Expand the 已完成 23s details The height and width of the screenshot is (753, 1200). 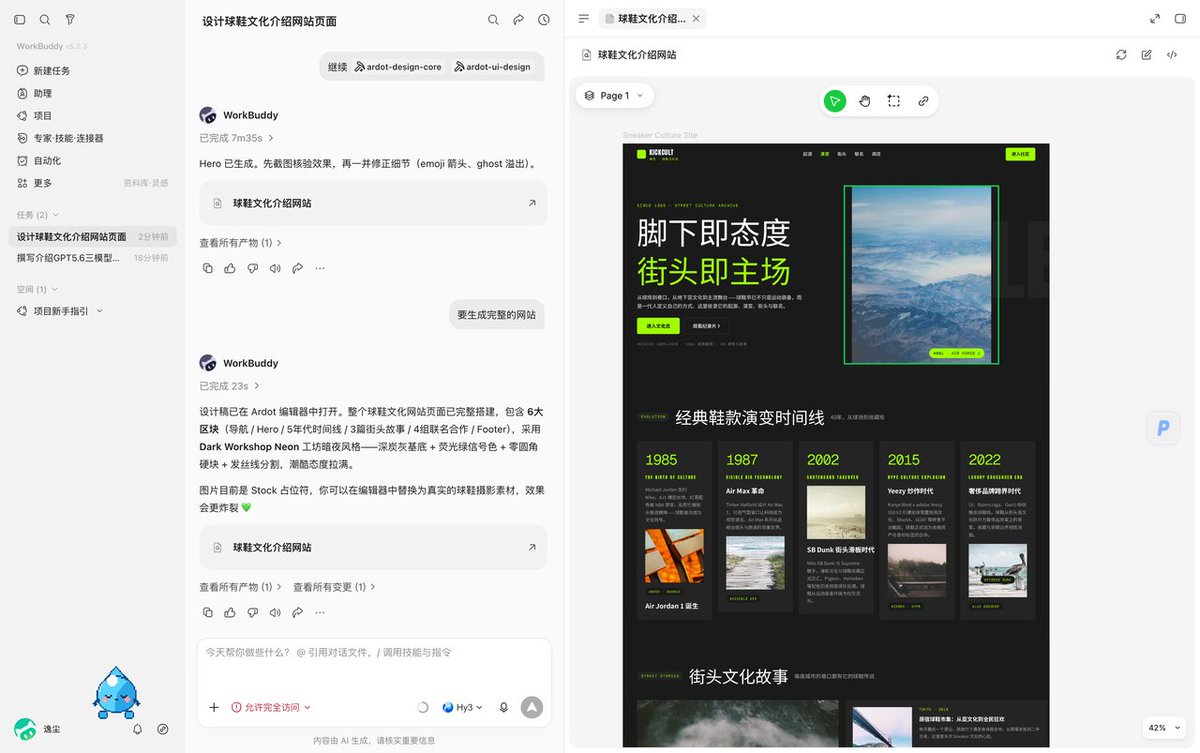click(230, 386)
